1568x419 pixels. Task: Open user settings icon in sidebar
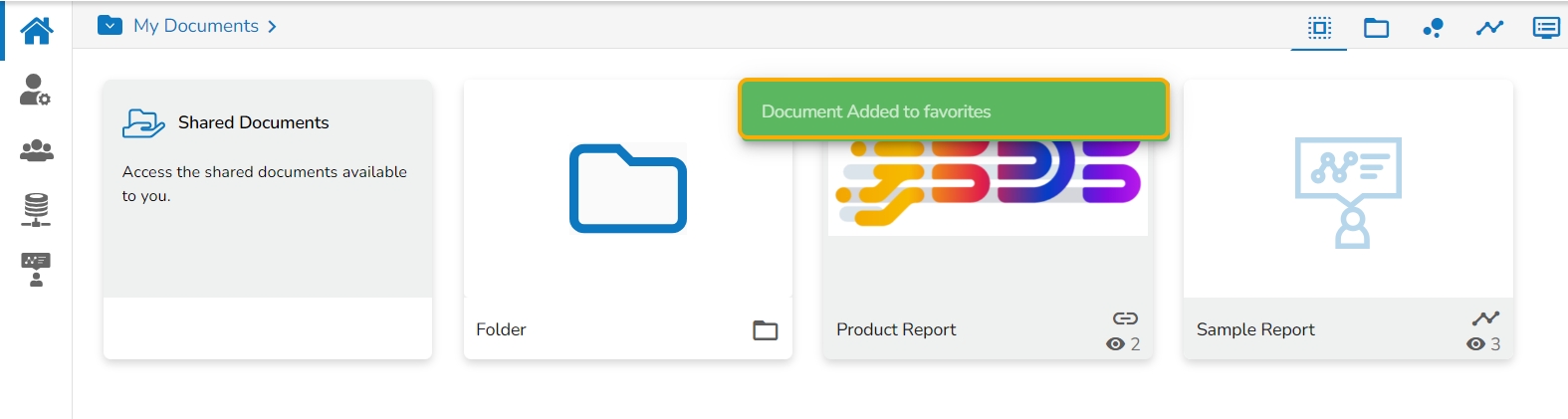(x=36, y=90)
